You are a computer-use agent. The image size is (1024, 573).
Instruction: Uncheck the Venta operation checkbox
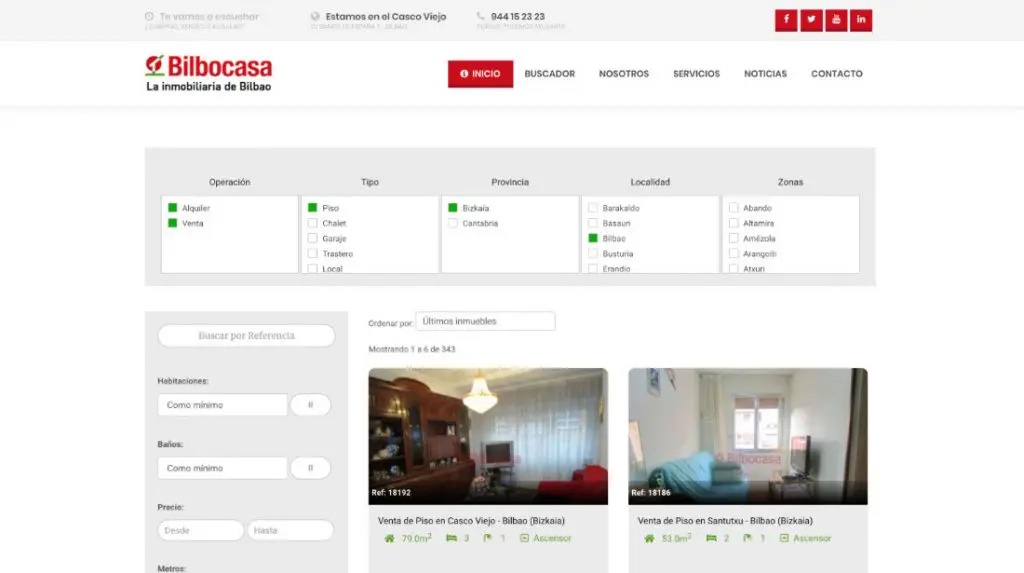tap(172, 223)
